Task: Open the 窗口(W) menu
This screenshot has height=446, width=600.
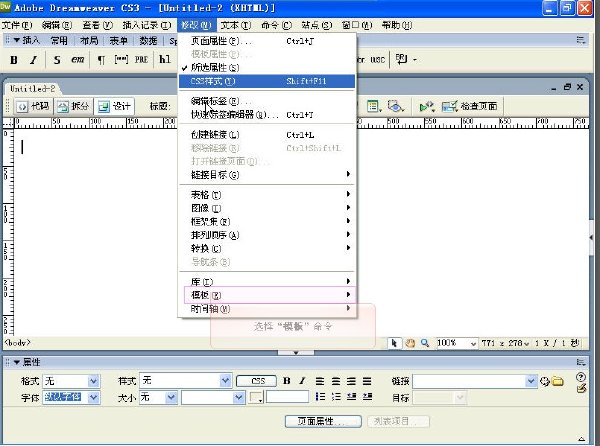Action: click(x=357, y=25)
